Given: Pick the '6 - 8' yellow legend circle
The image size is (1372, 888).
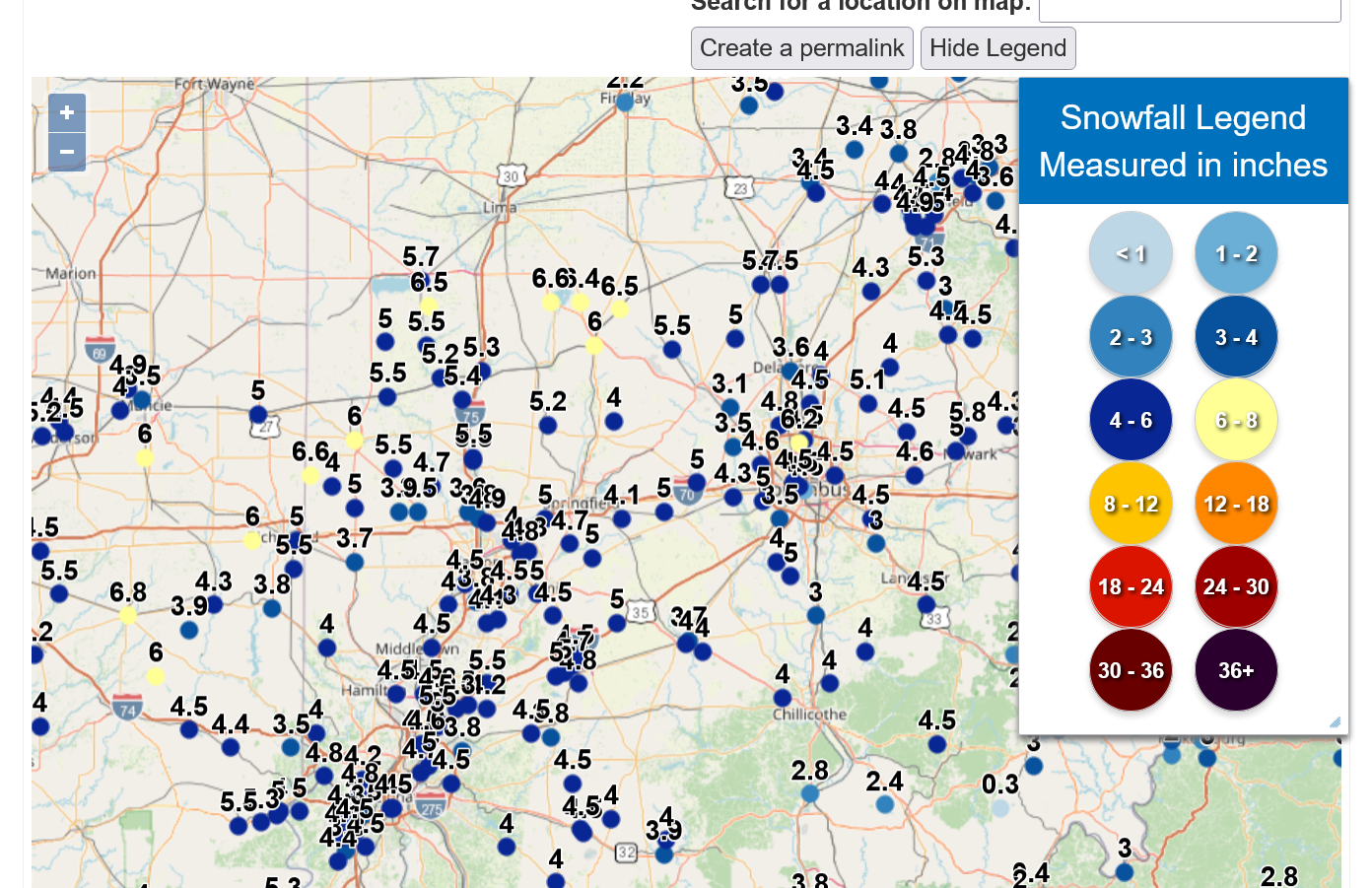Looking at the screenshot, I should (x=1236, y=420).
